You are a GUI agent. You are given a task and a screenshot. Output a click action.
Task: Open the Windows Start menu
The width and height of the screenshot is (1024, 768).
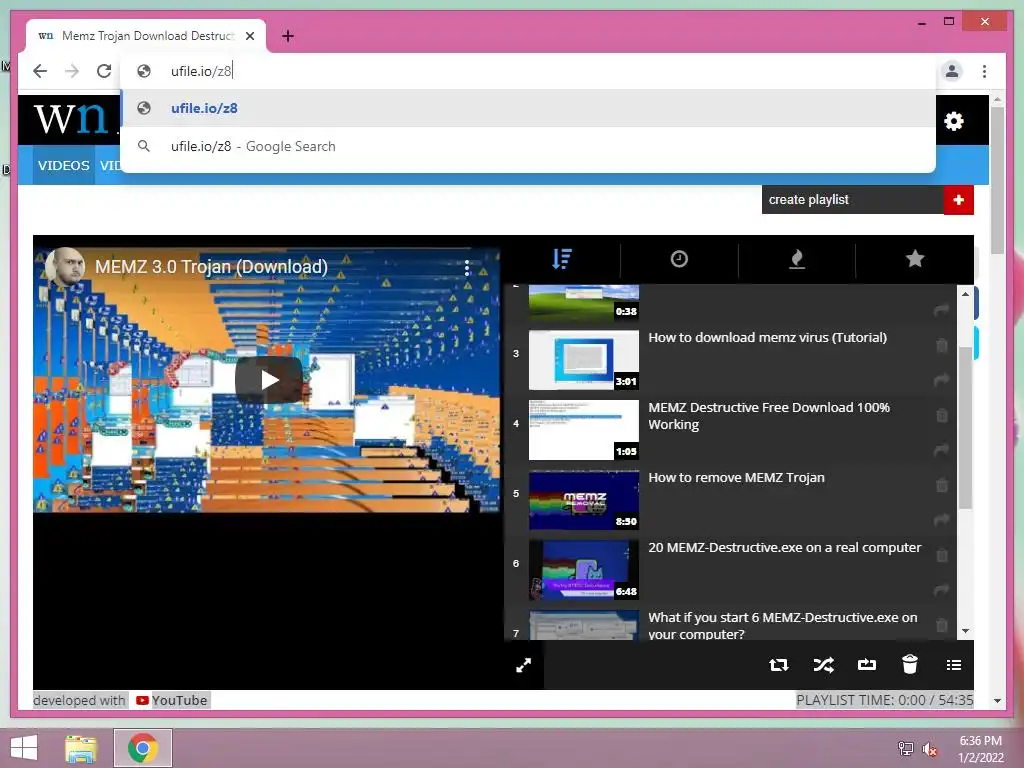pos(24,748)
